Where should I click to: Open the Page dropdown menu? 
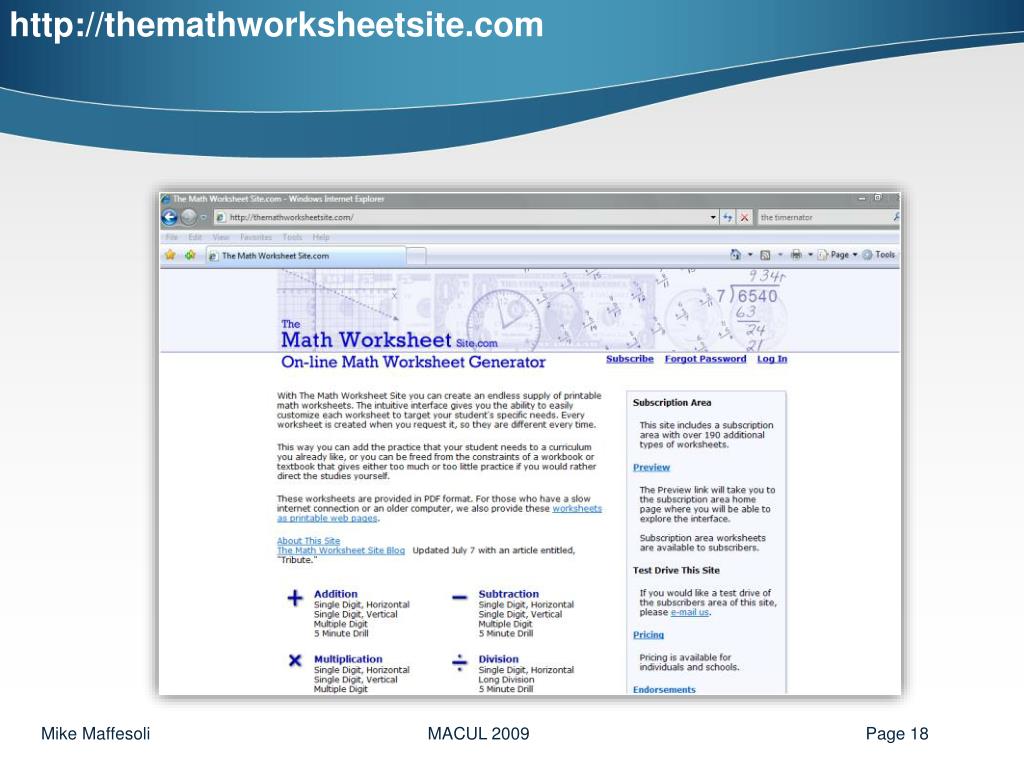click(838, 255)
